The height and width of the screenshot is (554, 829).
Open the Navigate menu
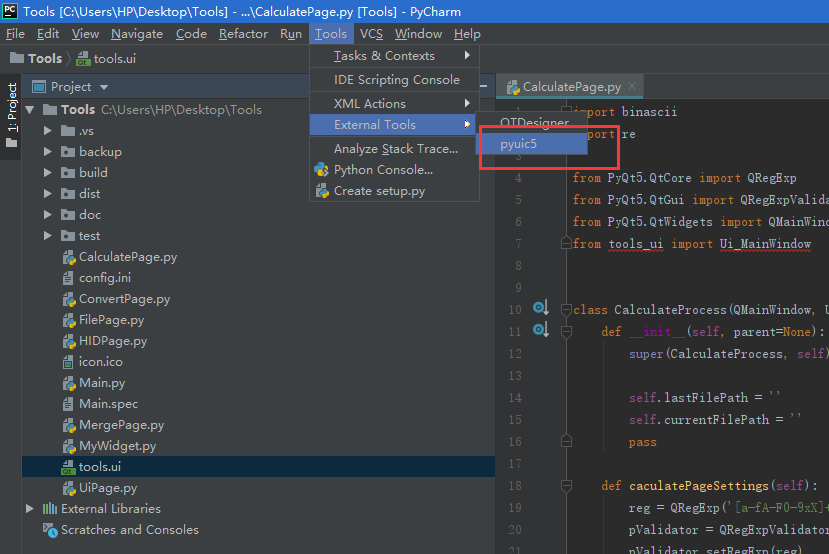137,34
